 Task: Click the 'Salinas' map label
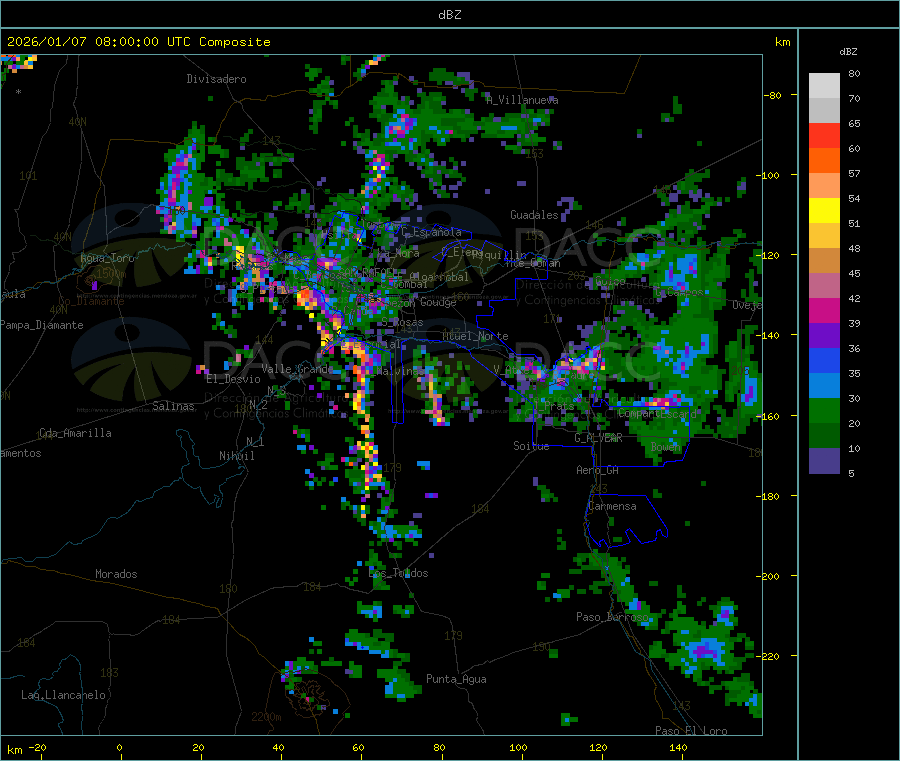[173, 406]
